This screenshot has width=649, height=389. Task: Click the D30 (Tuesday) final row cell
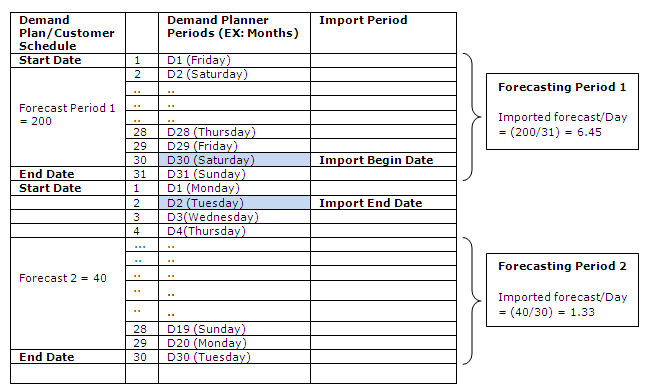point(234,357)
